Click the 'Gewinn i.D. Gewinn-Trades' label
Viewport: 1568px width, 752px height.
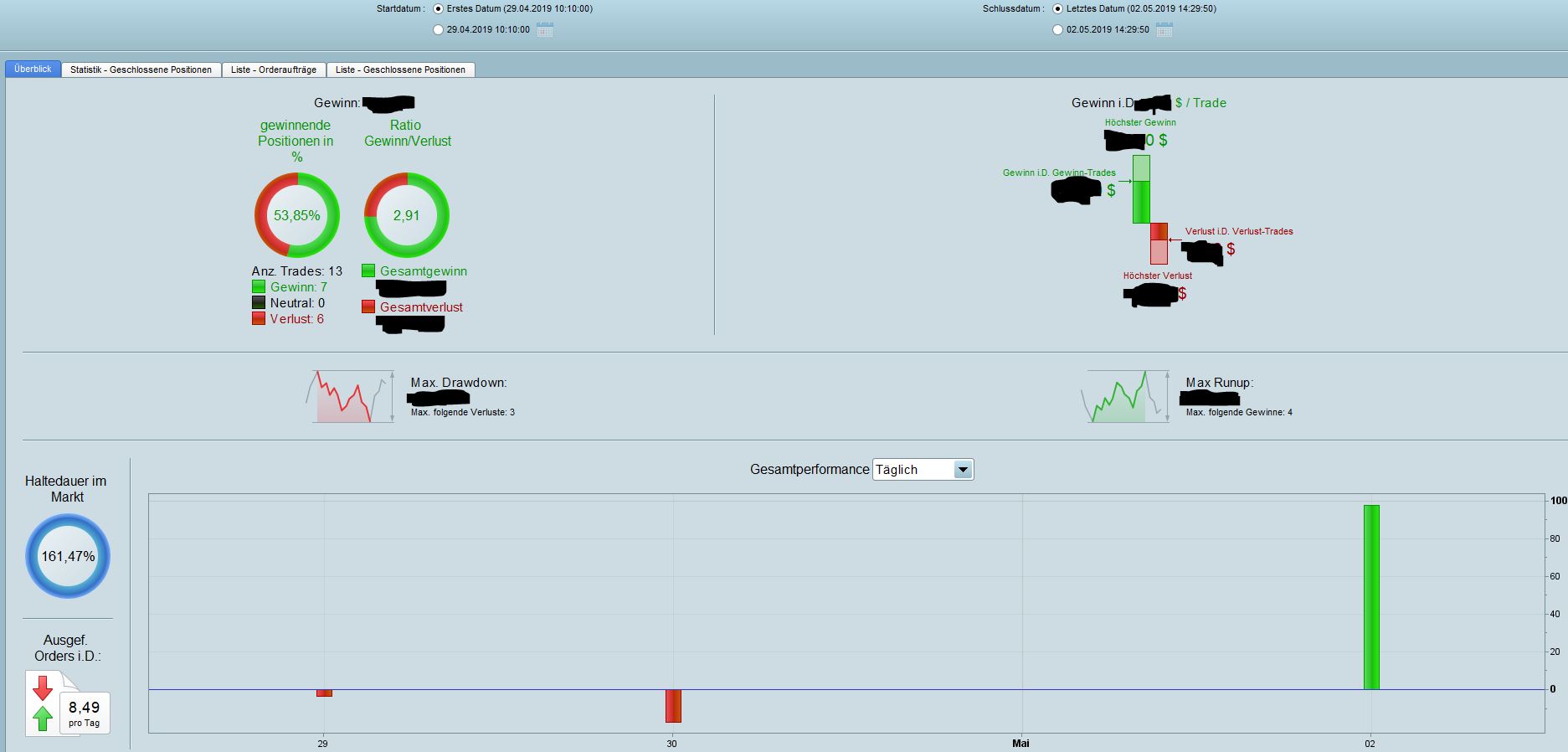pyautogui.click(x=1059, y=173)
